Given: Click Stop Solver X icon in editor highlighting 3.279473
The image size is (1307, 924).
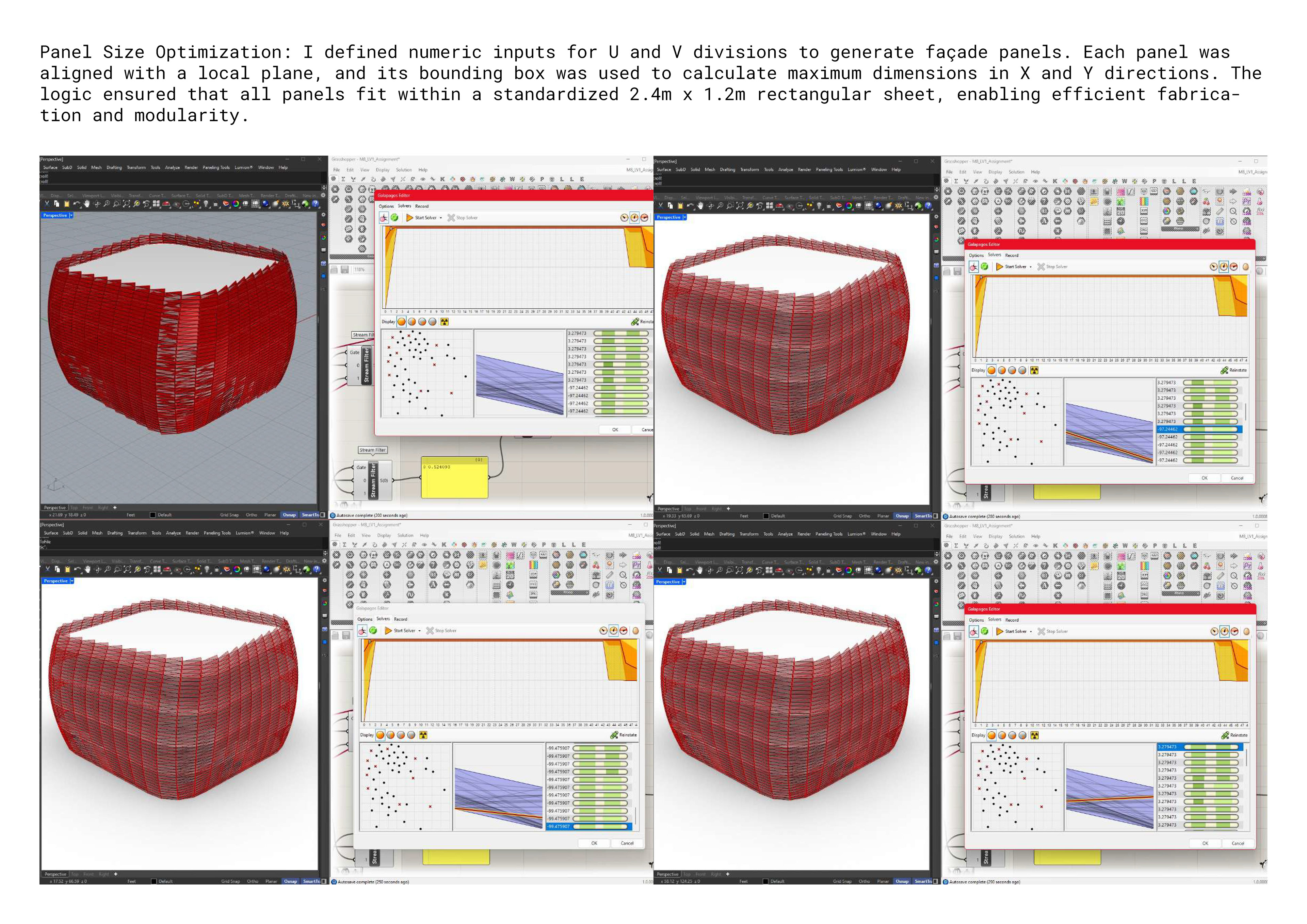Looking at the screenshot, I should tap(1041, 631).
